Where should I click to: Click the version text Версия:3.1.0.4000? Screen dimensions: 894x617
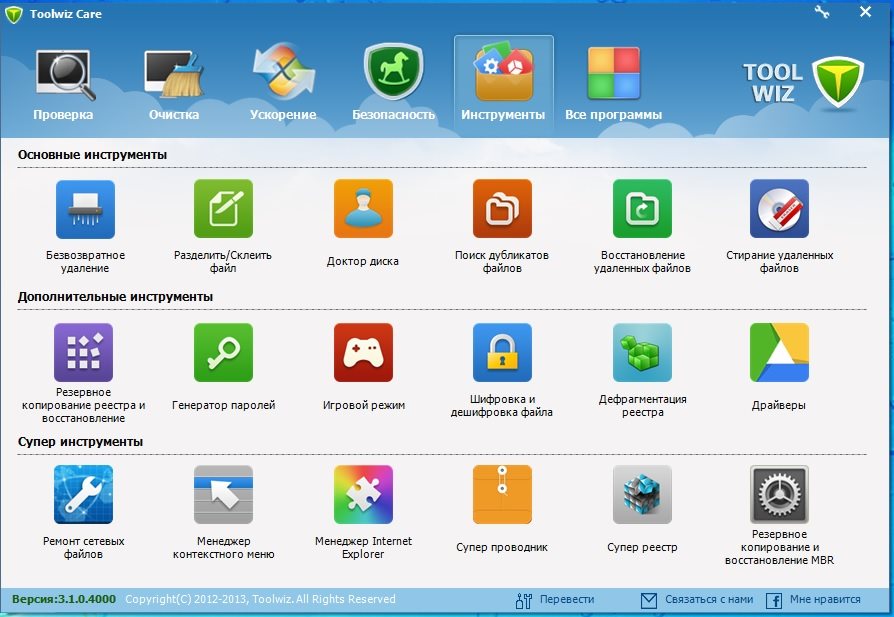point(64,599)
